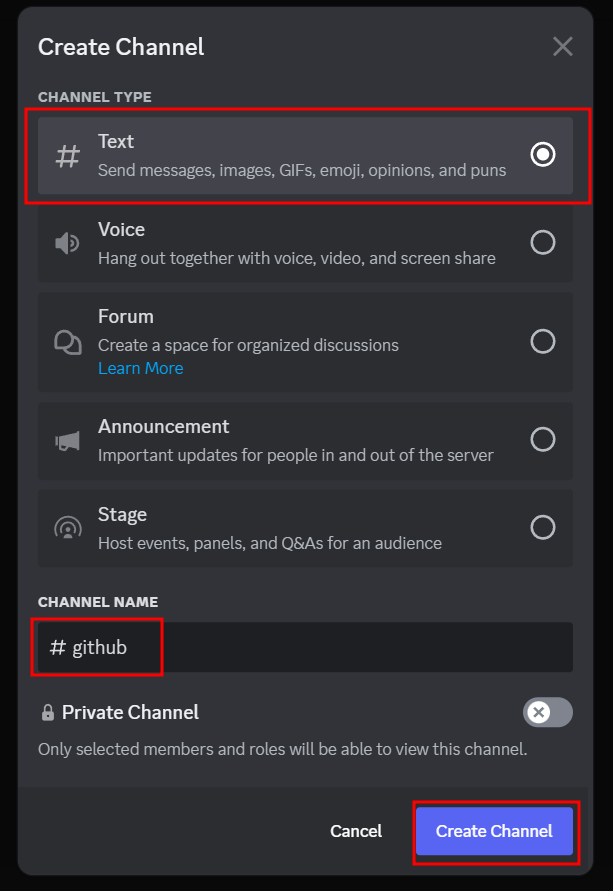This screenshot has width=613, height=891.
Task: Select the Voice channel radio button
Action: tap(543, 242)
